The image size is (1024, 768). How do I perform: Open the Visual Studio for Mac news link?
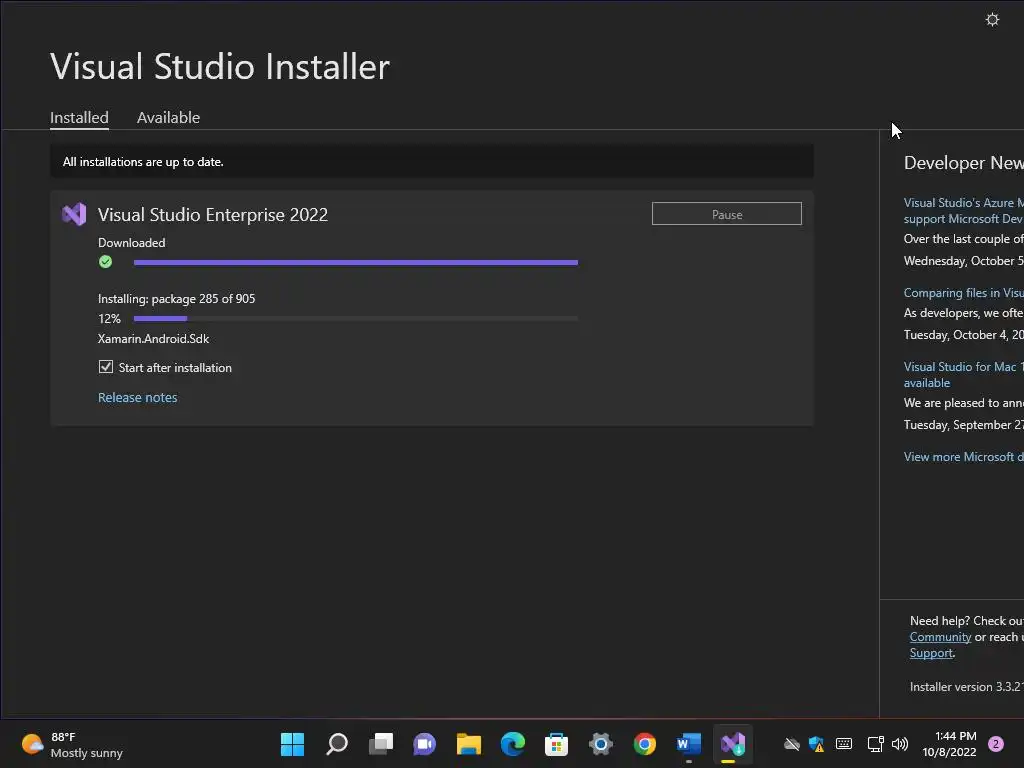[963, 375]
